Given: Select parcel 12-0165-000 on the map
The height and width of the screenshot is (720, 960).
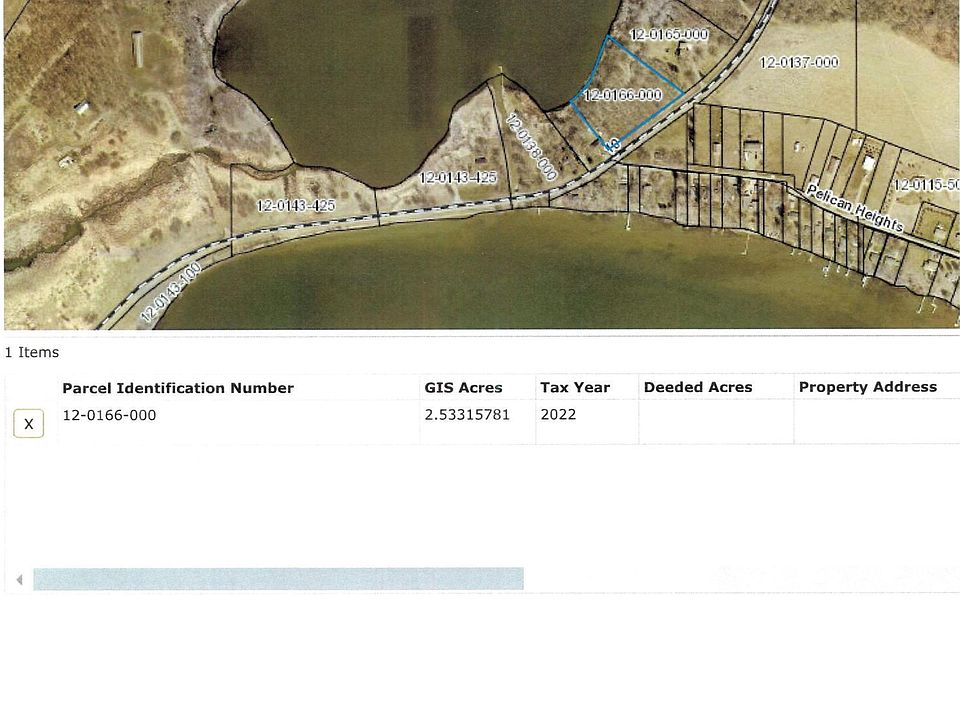Looking at the screenshot, I should click(x=669, y=34).
